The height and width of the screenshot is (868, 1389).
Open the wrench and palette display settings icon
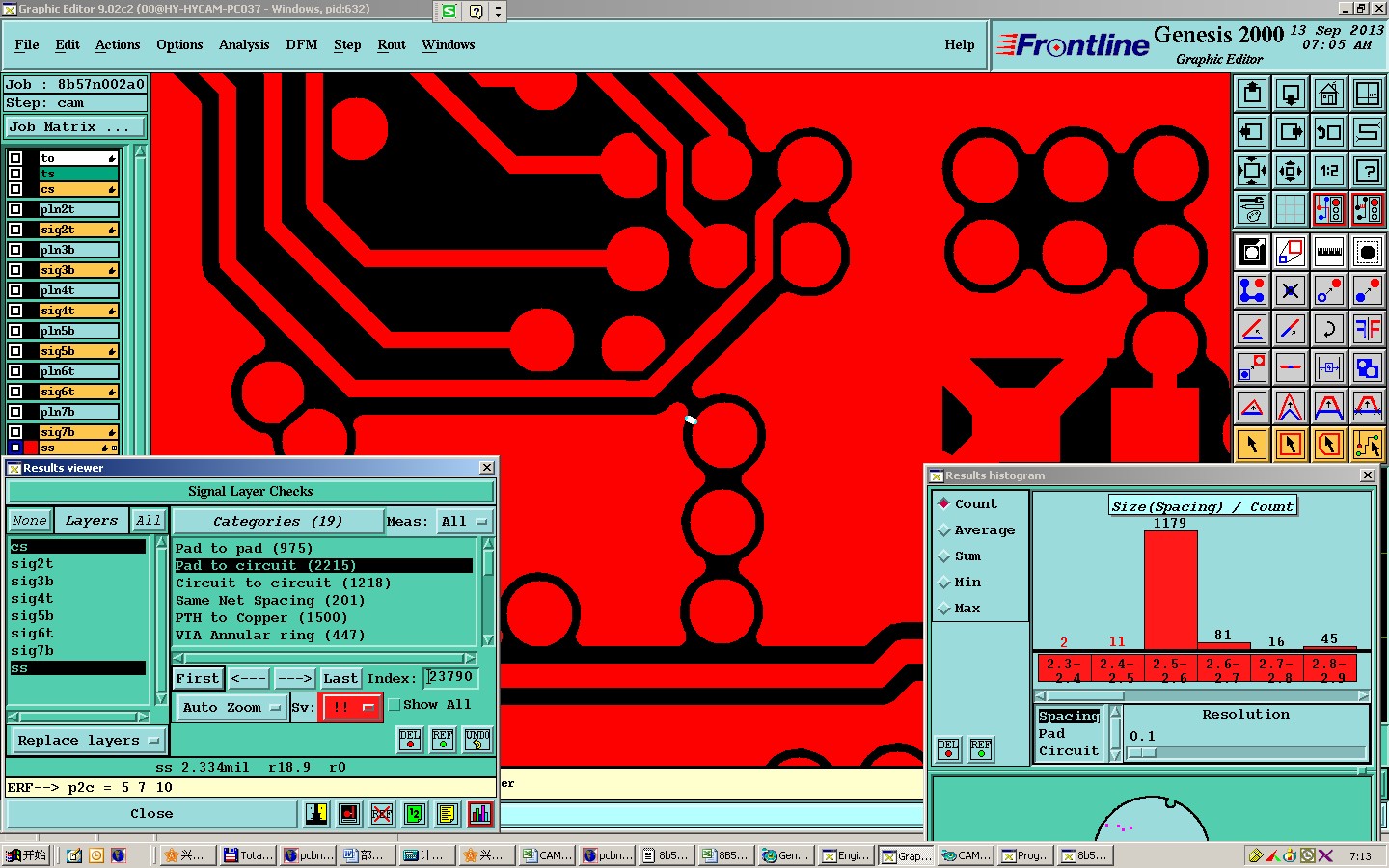point(1252,208)
